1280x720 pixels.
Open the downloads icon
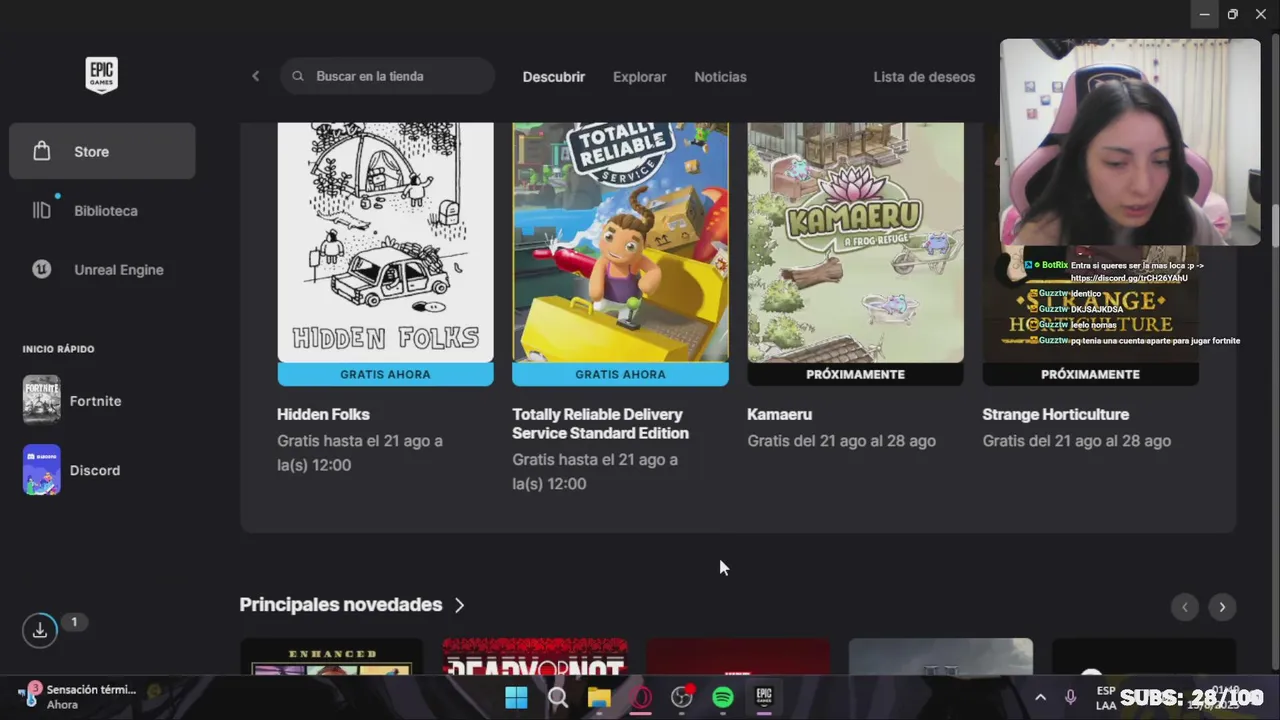point(40,630)
